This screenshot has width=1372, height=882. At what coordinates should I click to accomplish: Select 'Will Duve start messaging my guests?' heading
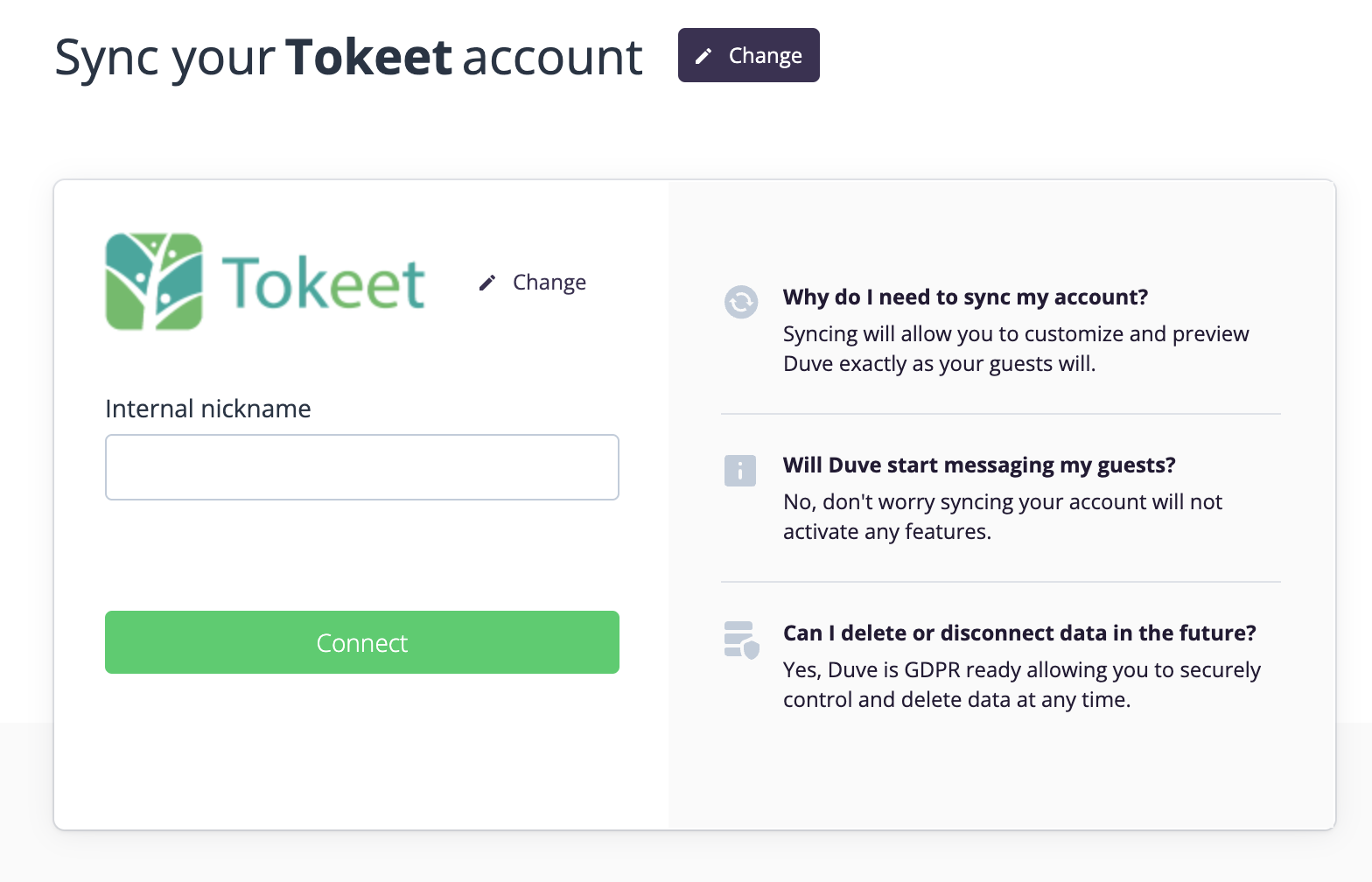click(x=979, y=465)
